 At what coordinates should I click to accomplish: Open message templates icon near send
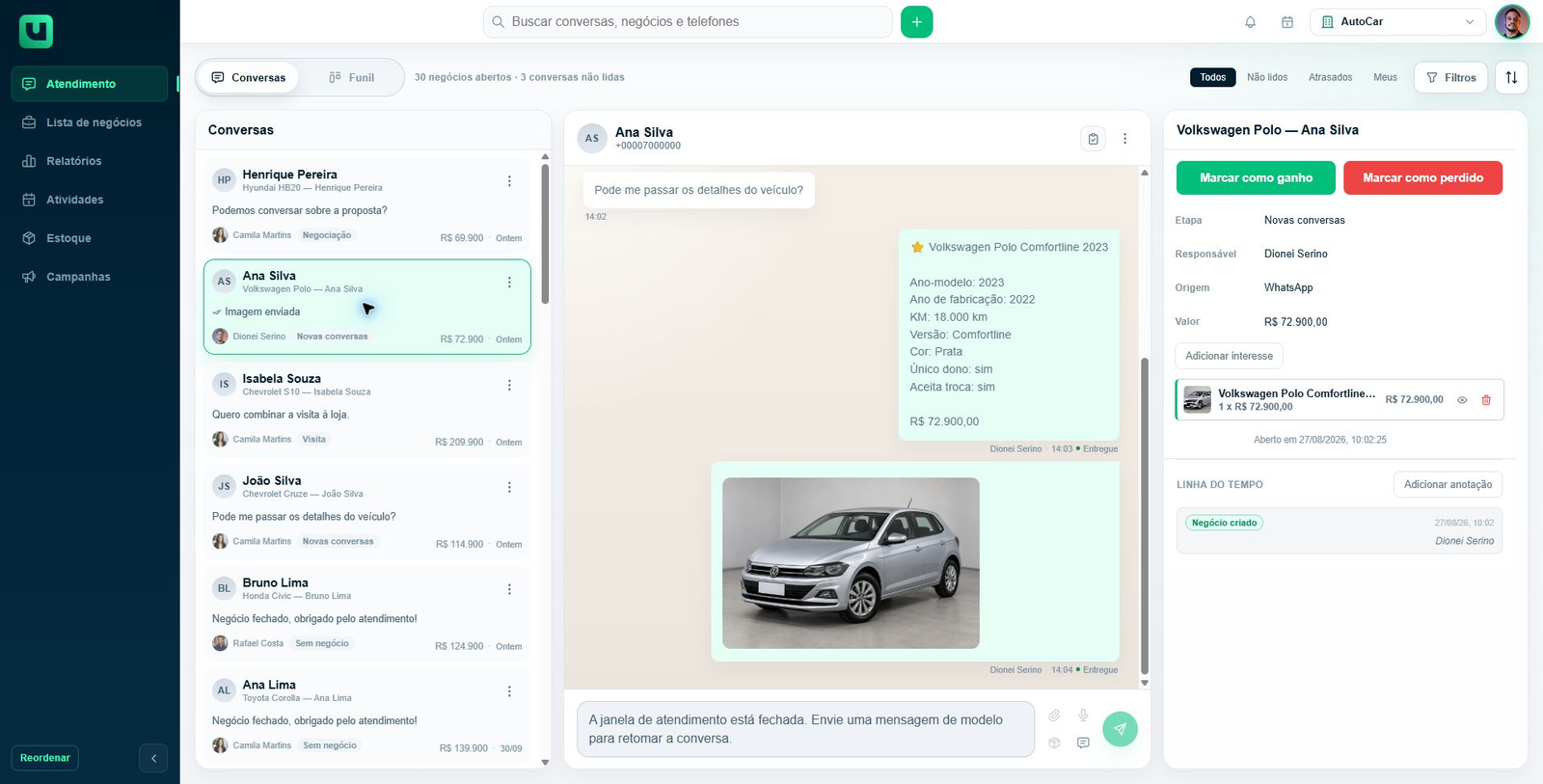click(1083, 743)
